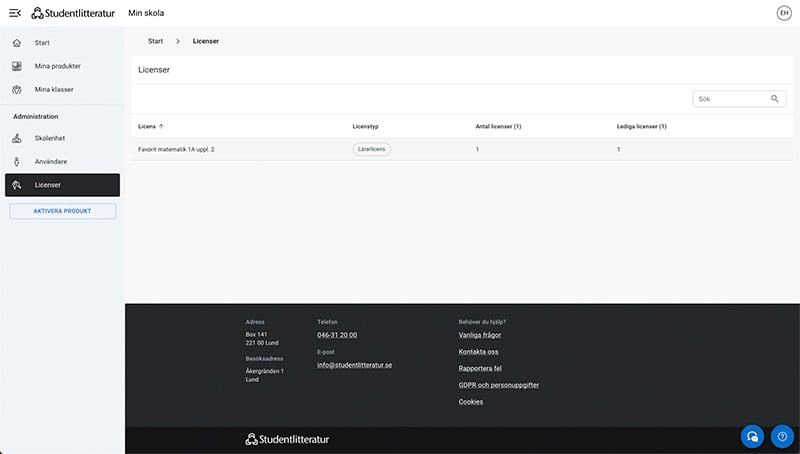Select the Licenser icon in sidebar
This screenshot has height=454, width=800.
(x=17, y=185)
